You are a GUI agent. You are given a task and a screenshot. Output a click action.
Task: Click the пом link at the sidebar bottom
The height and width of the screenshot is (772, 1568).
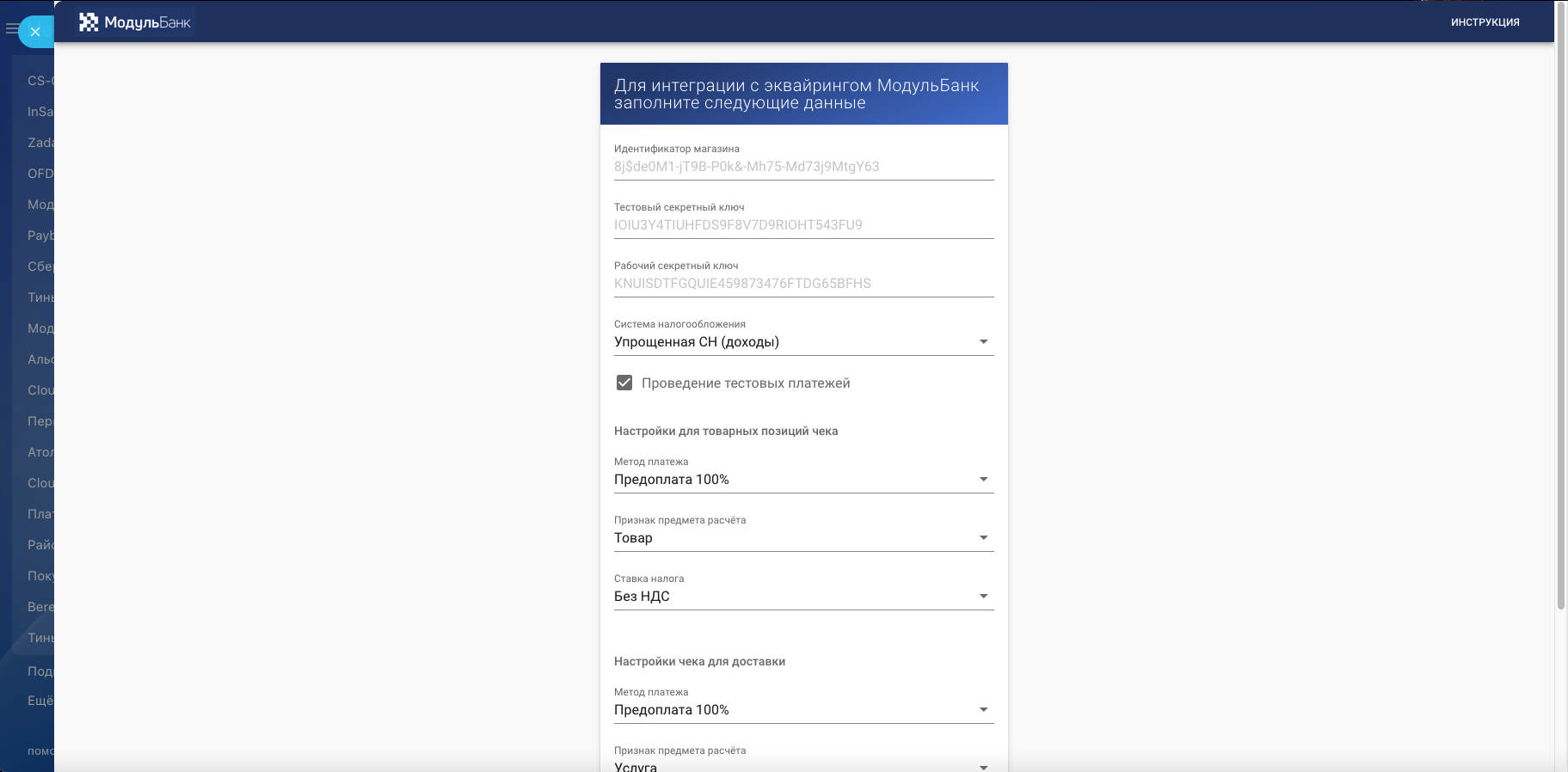[x=40, y=751]
